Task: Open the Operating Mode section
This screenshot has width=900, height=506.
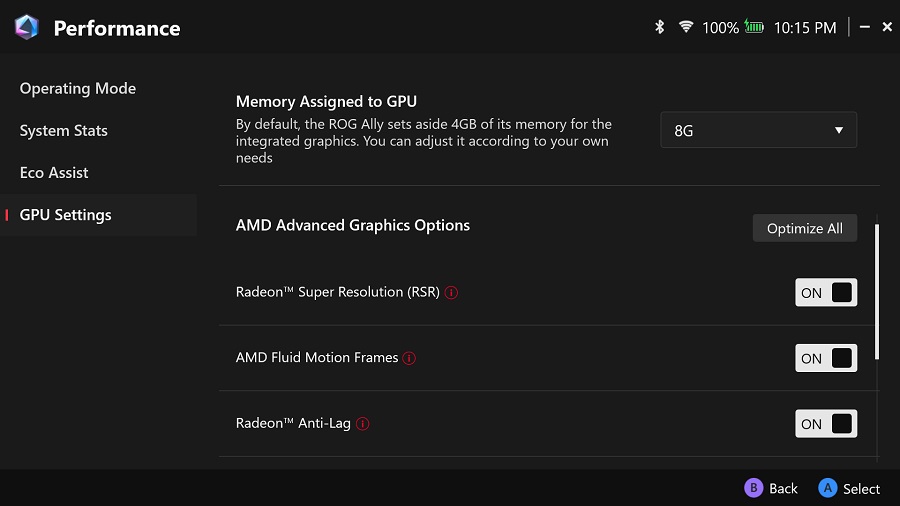Action: coord(78,88)
